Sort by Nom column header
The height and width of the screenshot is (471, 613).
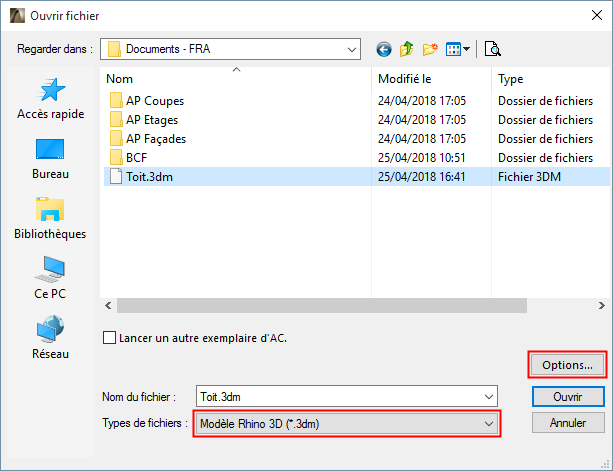coord(236,79)
